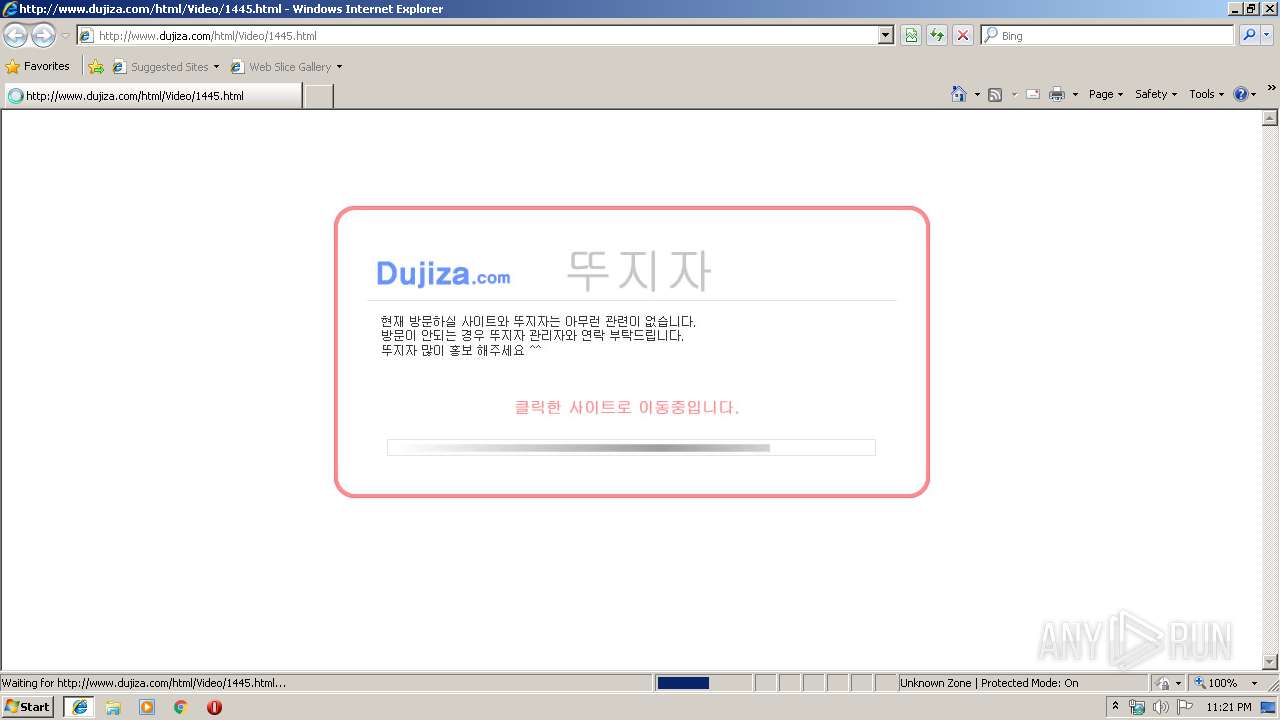Open the Favorites star button

click(x=38, y=67)
